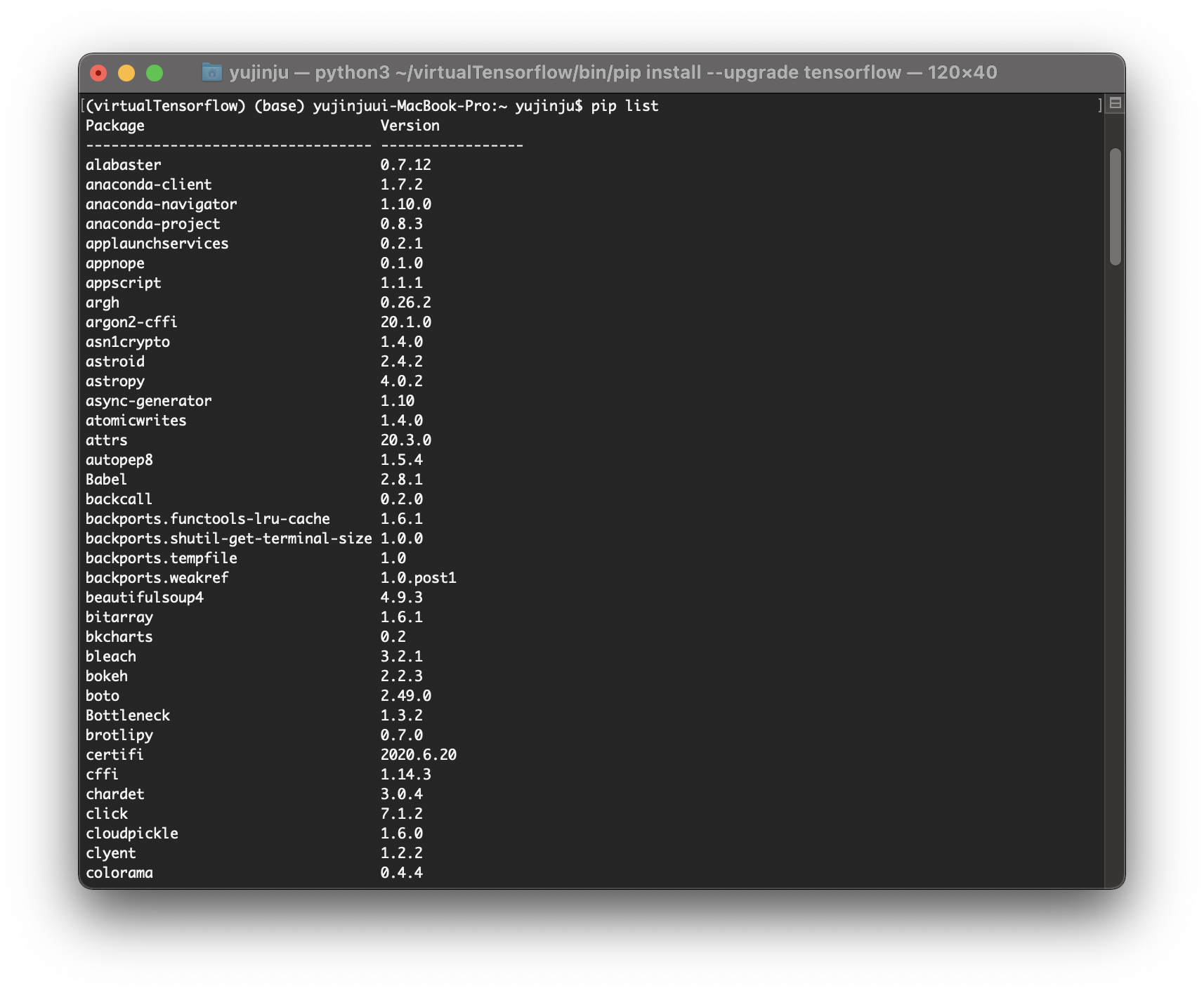Screen dimensions: 1204x993
Task: Click the "Version" column header
Action: point(410,125)
